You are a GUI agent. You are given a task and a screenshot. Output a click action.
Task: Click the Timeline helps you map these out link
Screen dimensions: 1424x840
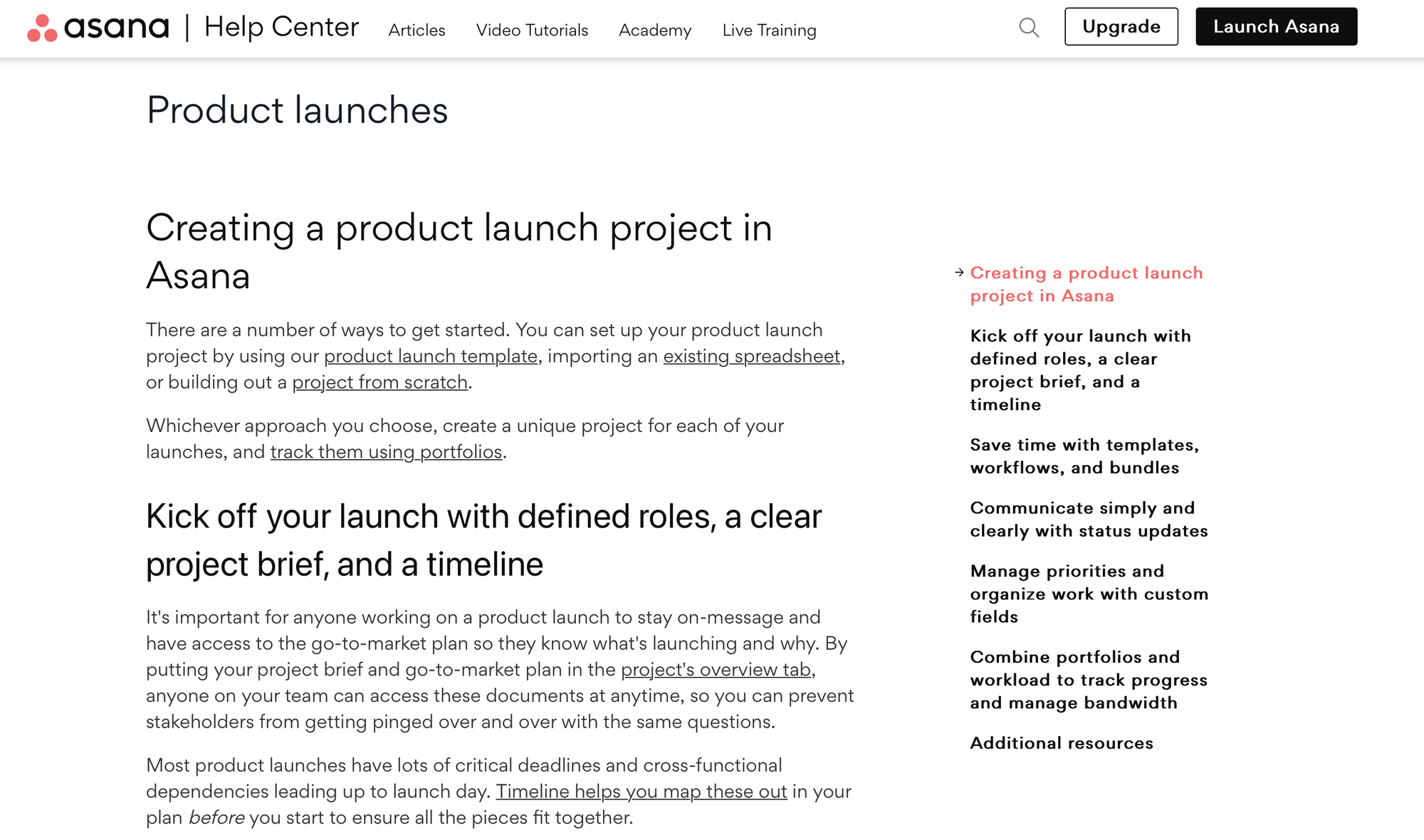[x=642, y=791]
